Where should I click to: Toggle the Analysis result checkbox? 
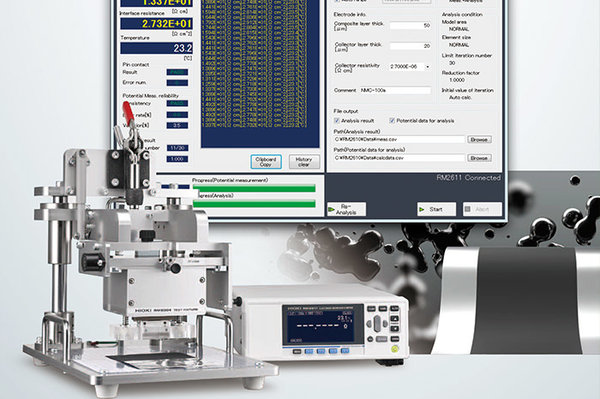pos(337,121)
